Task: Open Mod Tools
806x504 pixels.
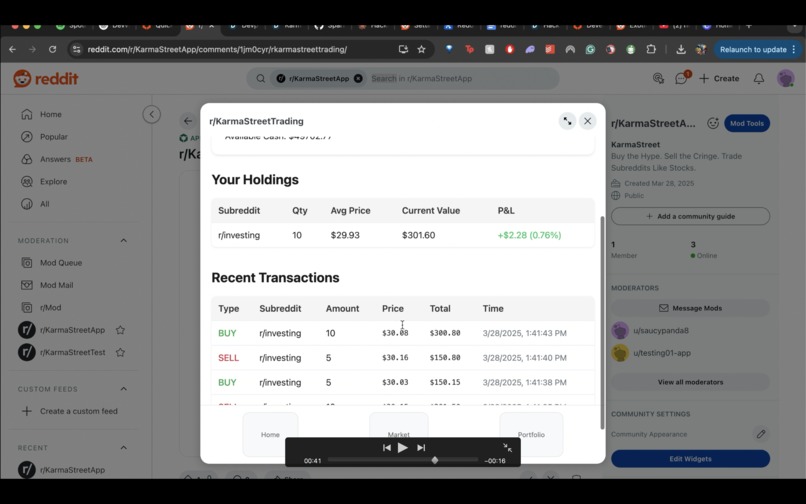Action: point(747,123)
